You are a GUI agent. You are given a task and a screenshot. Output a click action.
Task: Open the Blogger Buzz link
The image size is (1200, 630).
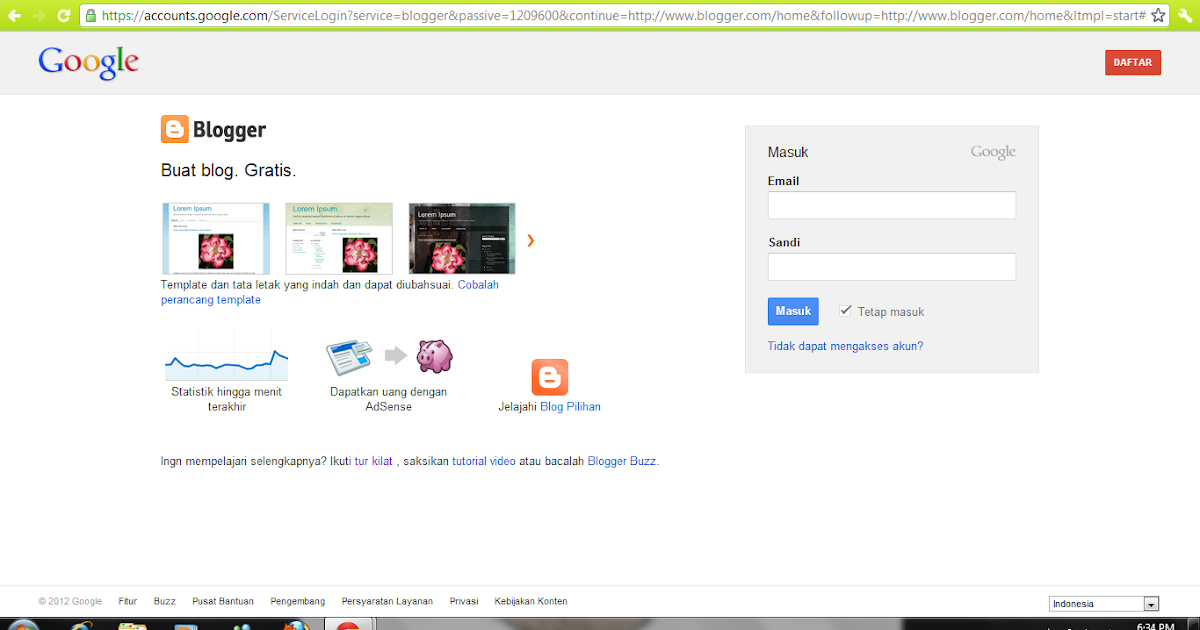[621, 461]
